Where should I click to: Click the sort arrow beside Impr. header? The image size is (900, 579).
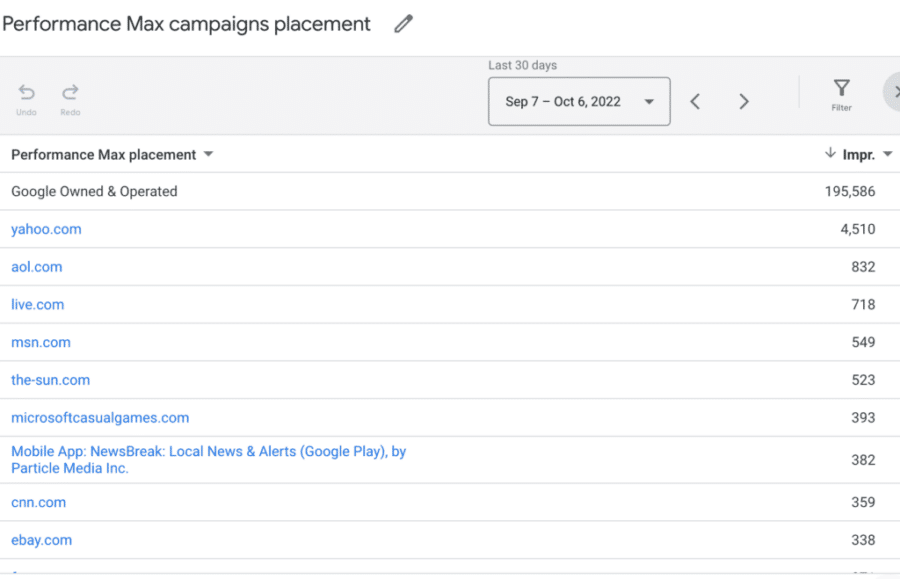pos(830,154)
